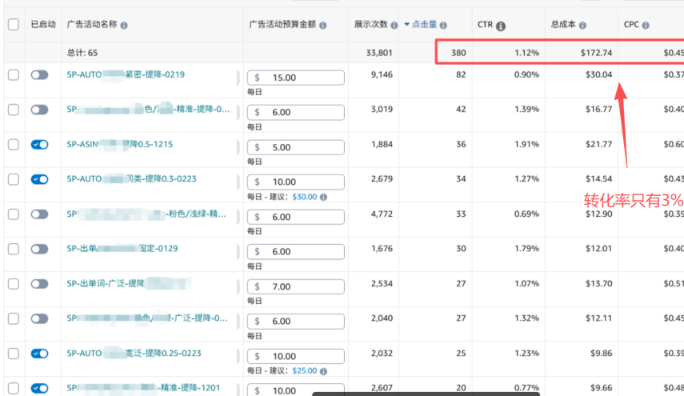The width and height of the screenshot is (684, 396).
Task: Open campaign SP-AUTO 紧密-提降-0219
Action: 126,75
